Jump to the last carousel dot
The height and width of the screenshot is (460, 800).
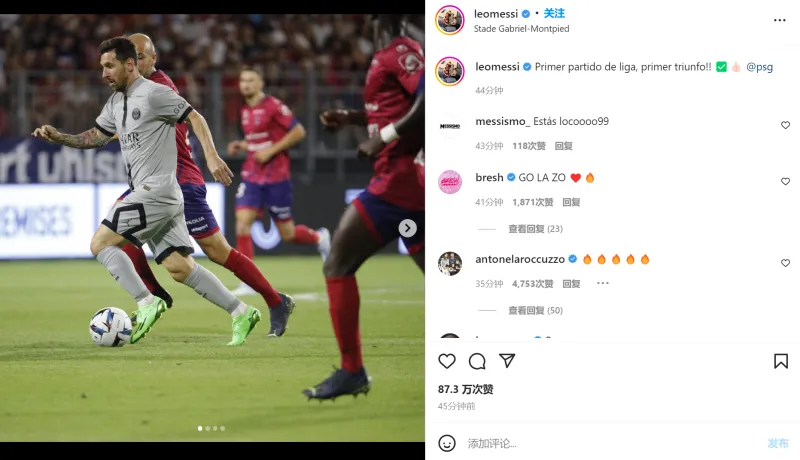pos(222,428)
